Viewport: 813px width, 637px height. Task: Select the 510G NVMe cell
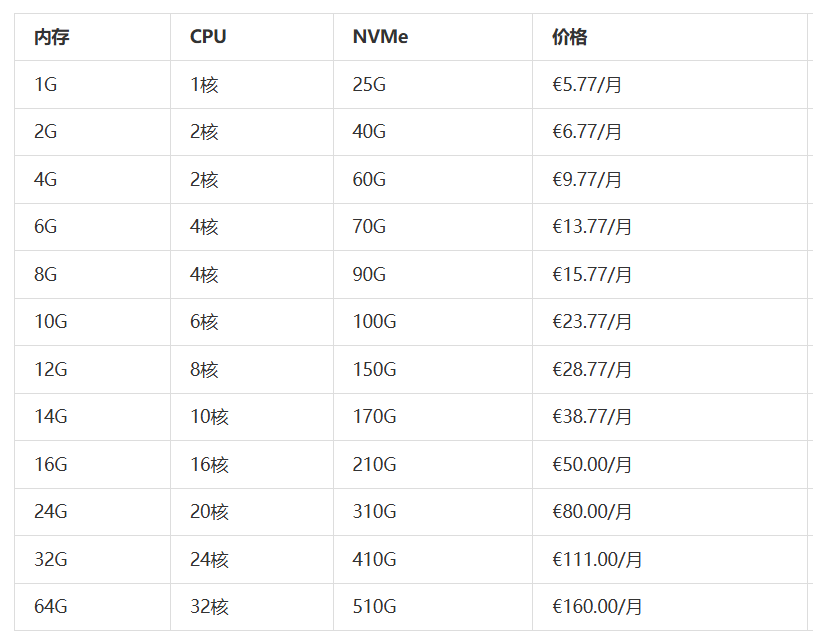tap(374, 607)
